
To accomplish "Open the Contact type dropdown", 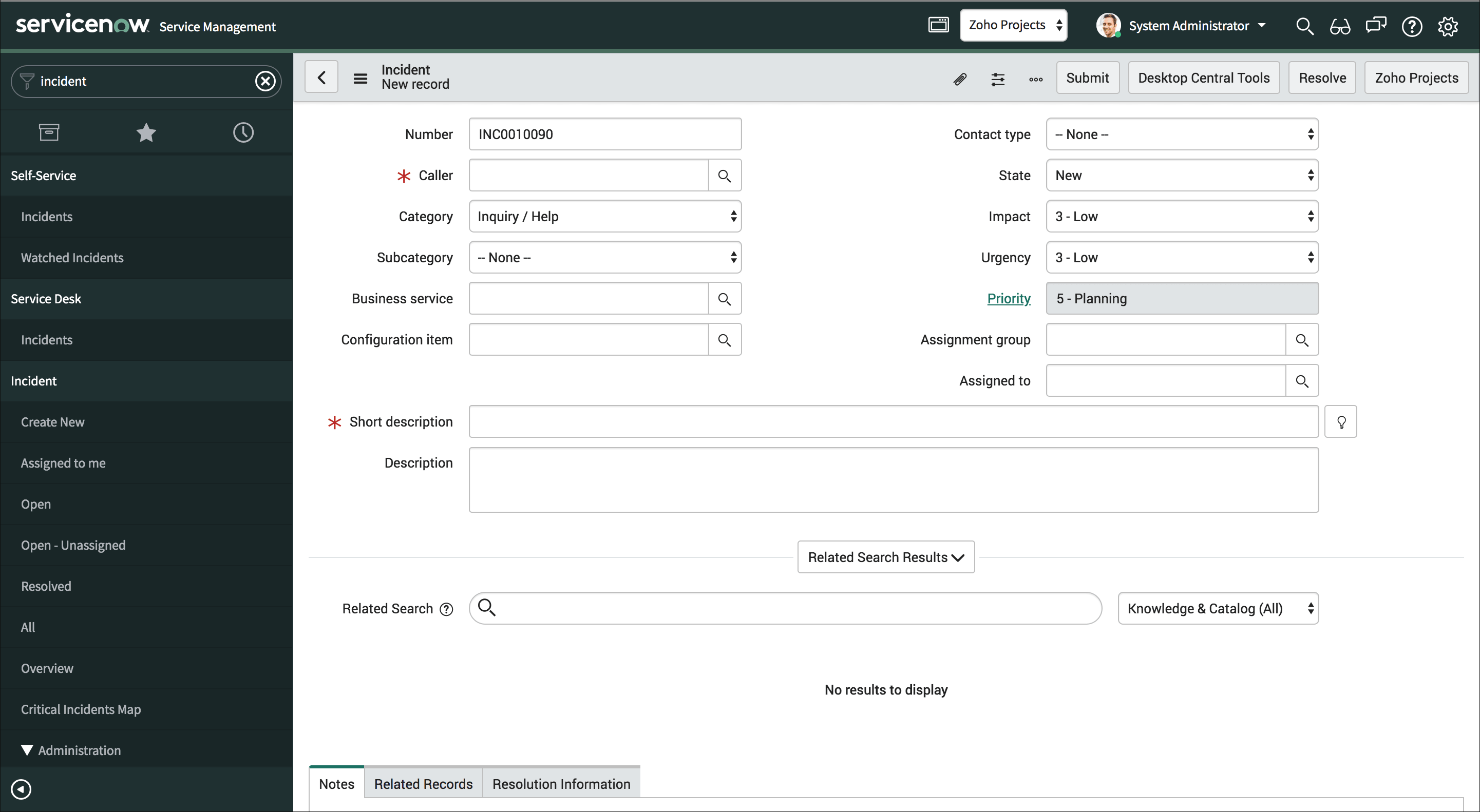I will pos(1182,134).
